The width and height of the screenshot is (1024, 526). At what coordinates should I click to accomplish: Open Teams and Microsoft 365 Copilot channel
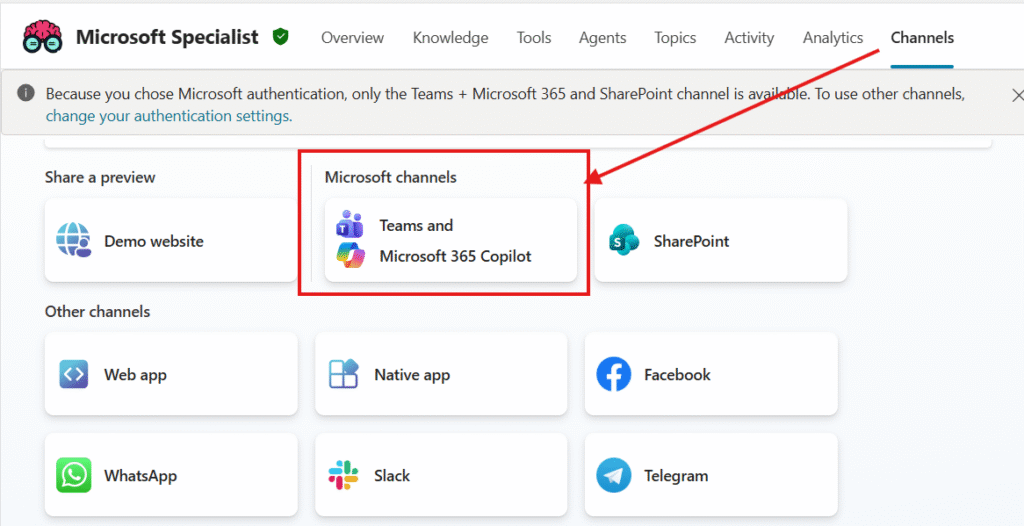tap(451, 241)
